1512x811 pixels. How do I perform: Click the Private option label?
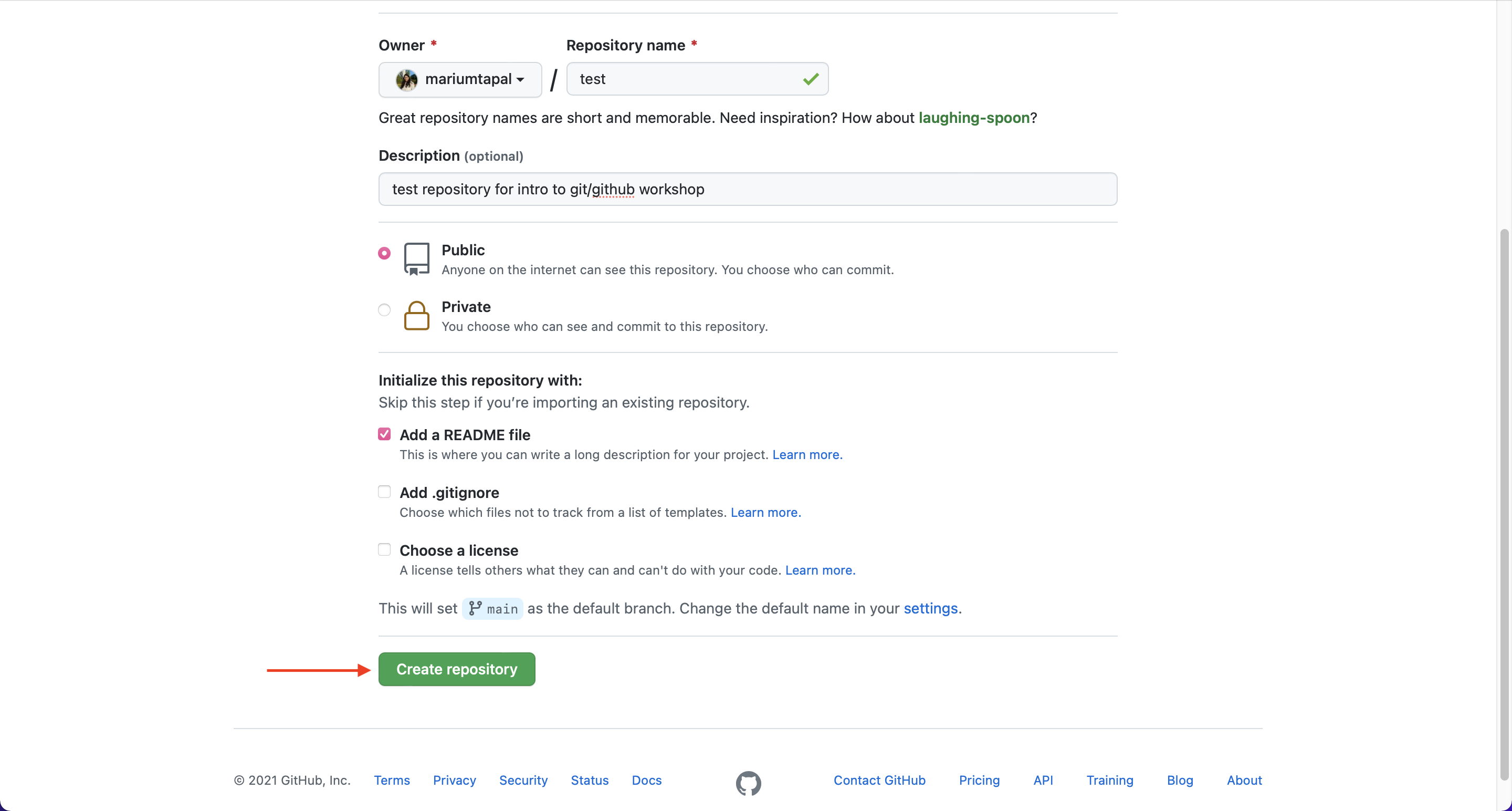[x=466, y=307]
